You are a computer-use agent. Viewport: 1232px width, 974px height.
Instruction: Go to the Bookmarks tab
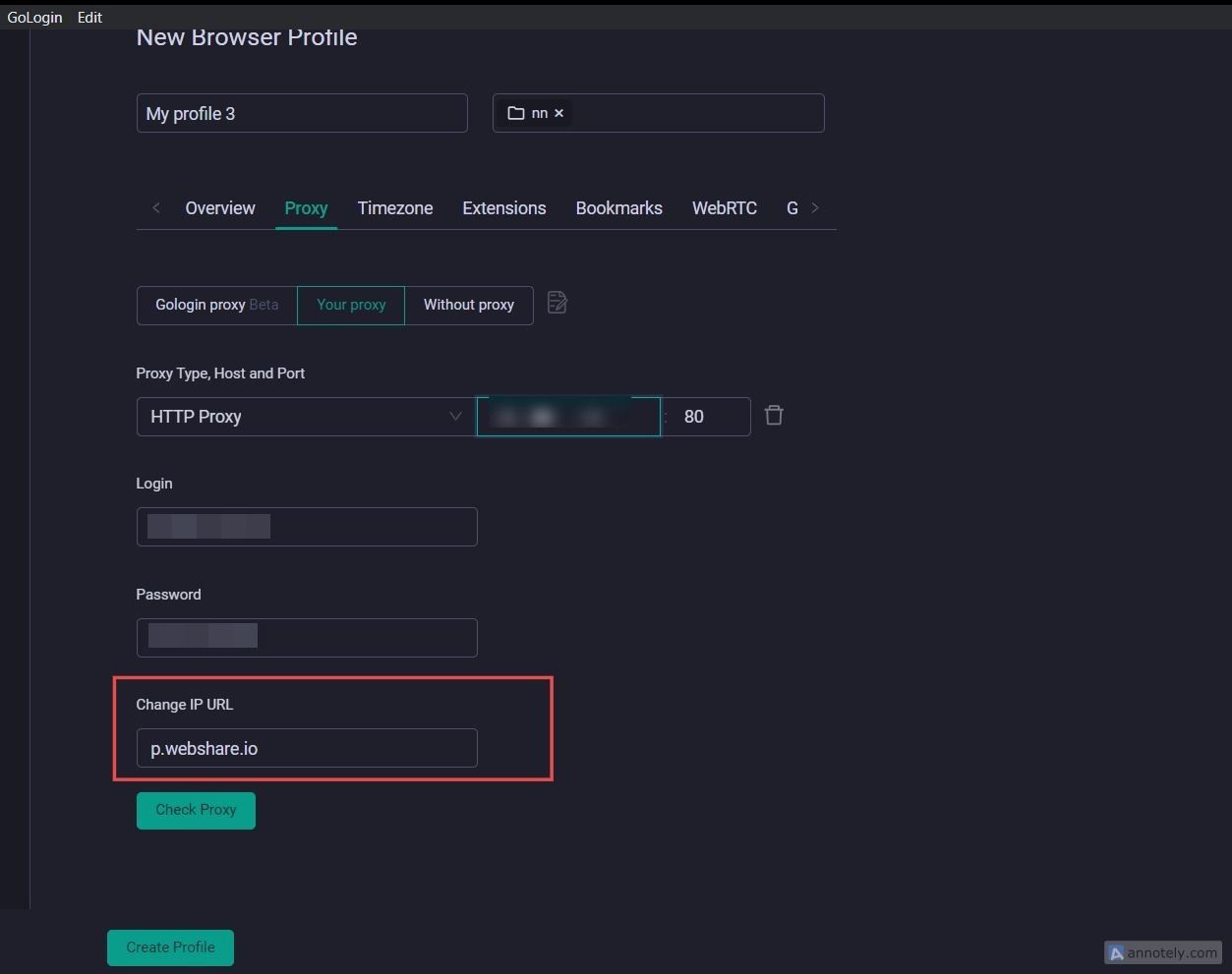(x=619, y=208)
